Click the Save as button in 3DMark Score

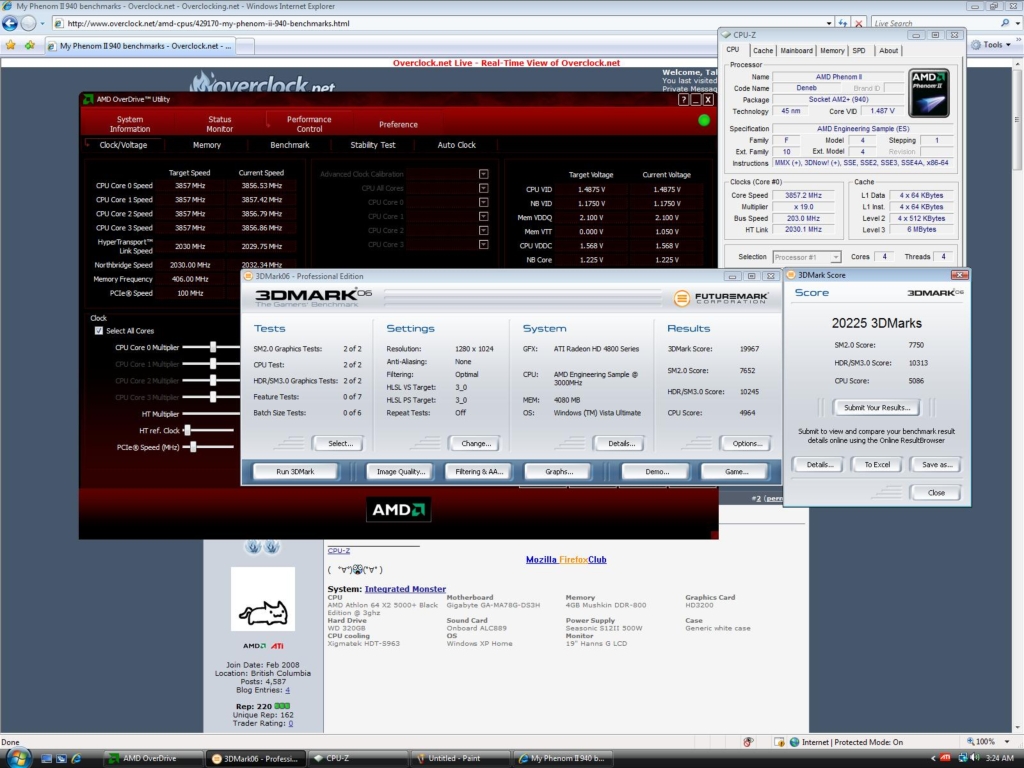coord(936,464)
